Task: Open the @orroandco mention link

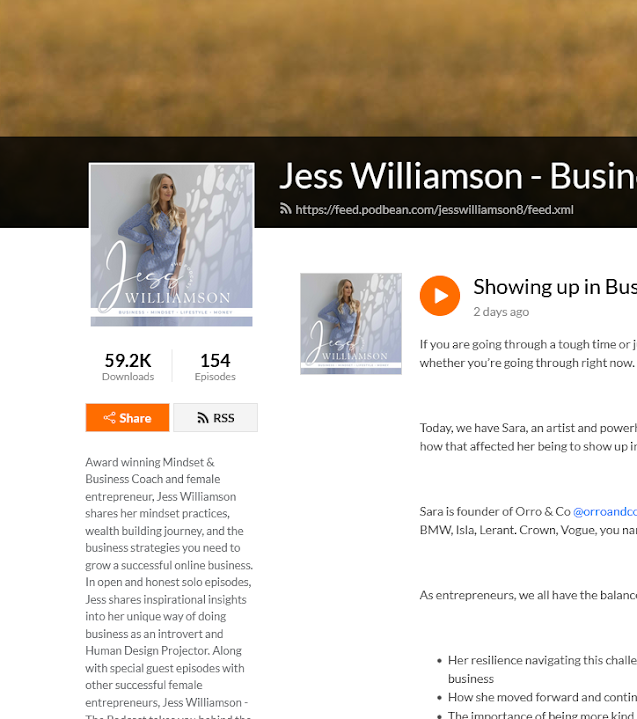Action: pos(605,512)
